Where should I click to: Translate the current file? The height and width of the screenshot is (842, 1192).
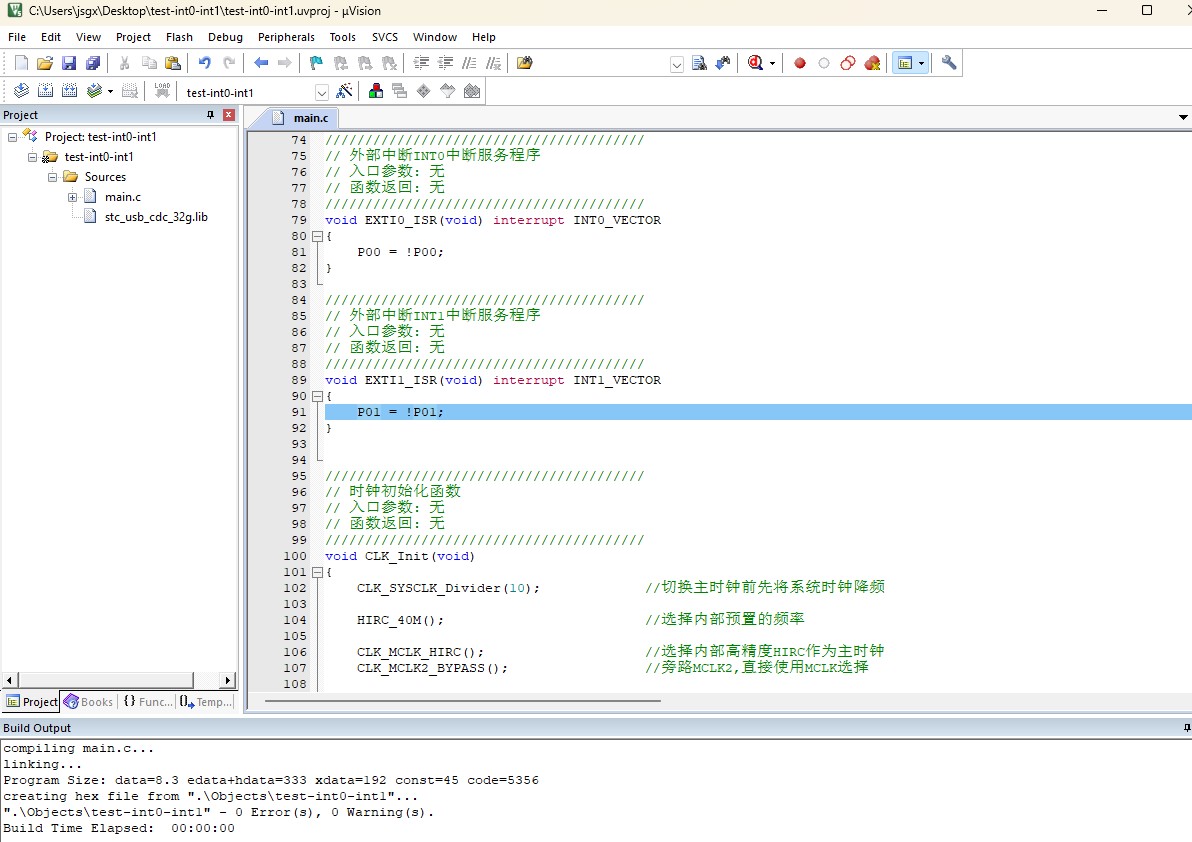(21, 91)
